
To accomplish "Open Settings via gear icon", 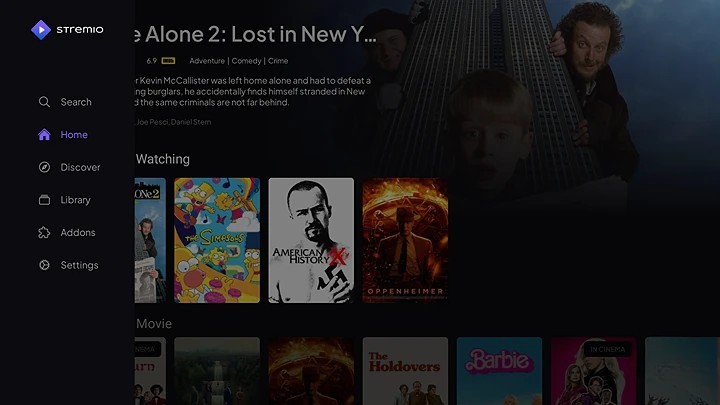I will [x=44, y=265].
